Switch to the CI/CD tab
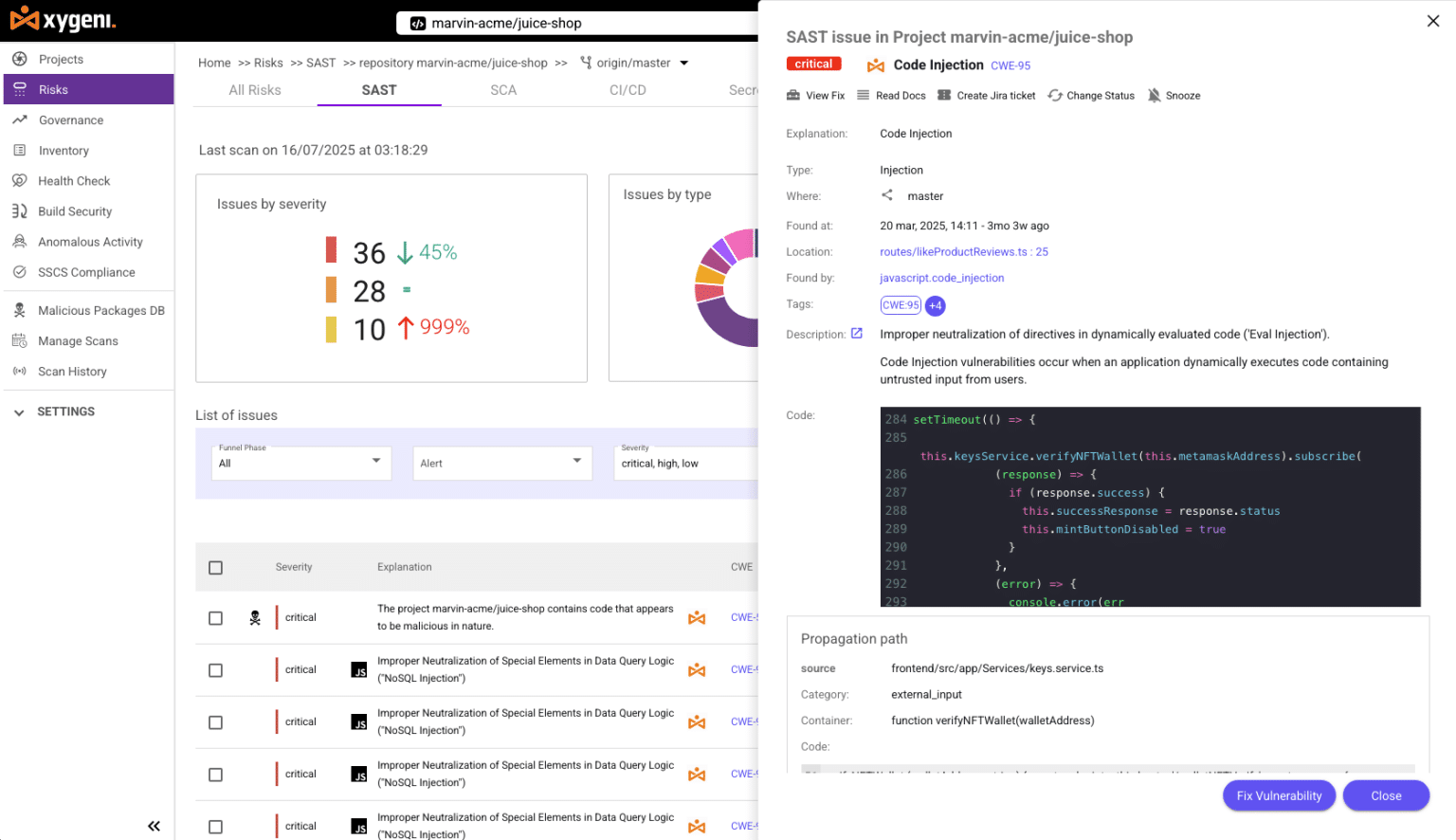The image size is (1456, 840). tap(627, 90)
